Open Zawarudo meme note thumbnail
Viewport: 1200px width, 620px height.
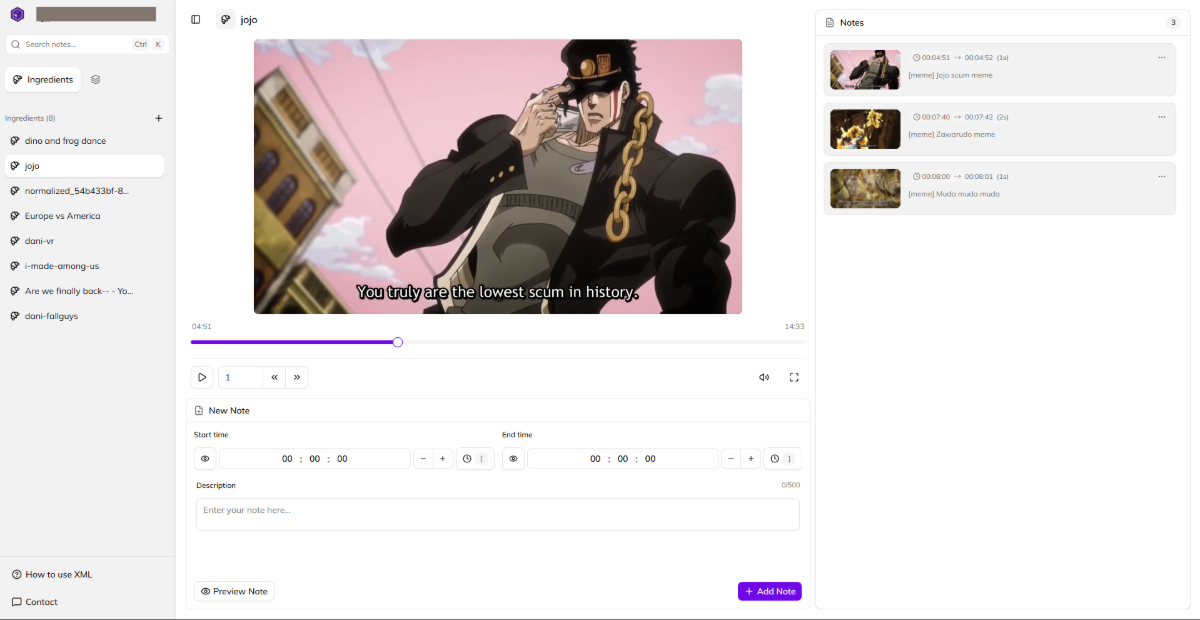865,129
